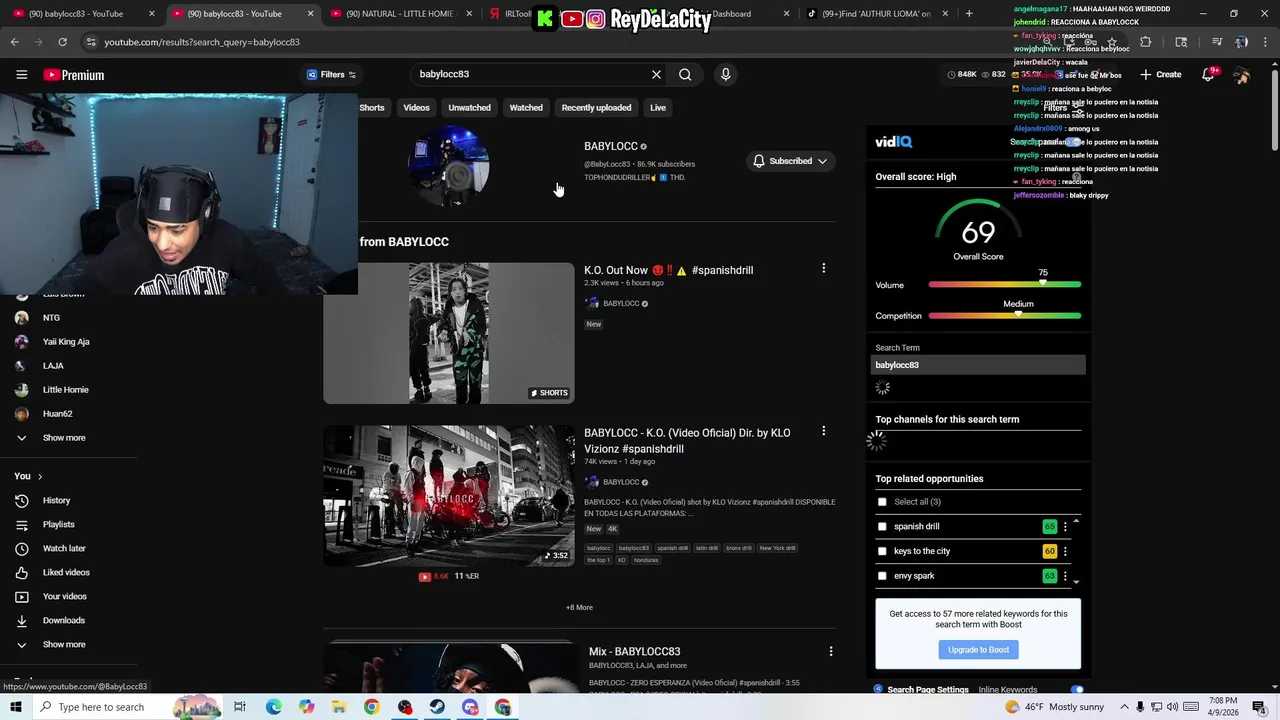Open the YouTube guide hamburger menu
Viewport: 1280px width, 720px height.
pos(21,74)
